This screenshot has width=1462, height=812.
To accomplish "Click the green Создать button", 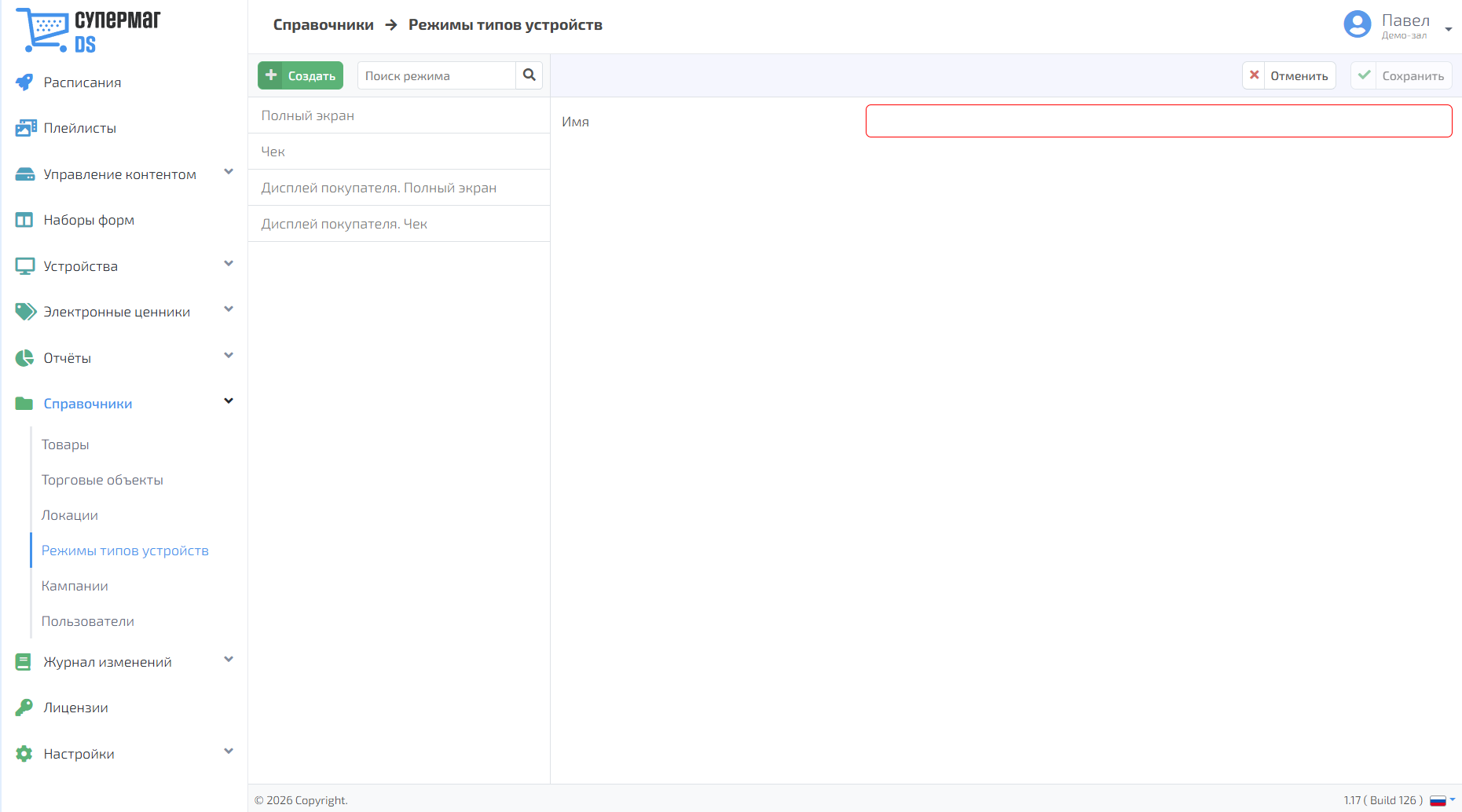I will [301, 75].
